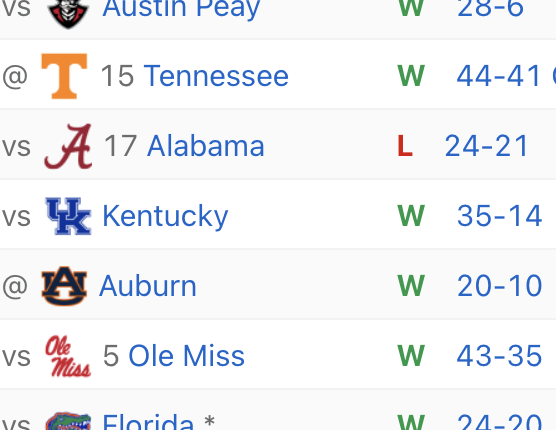Open the Tennessee team page
The width and height of the screenshot is (556, 430).
click(216, 76)
